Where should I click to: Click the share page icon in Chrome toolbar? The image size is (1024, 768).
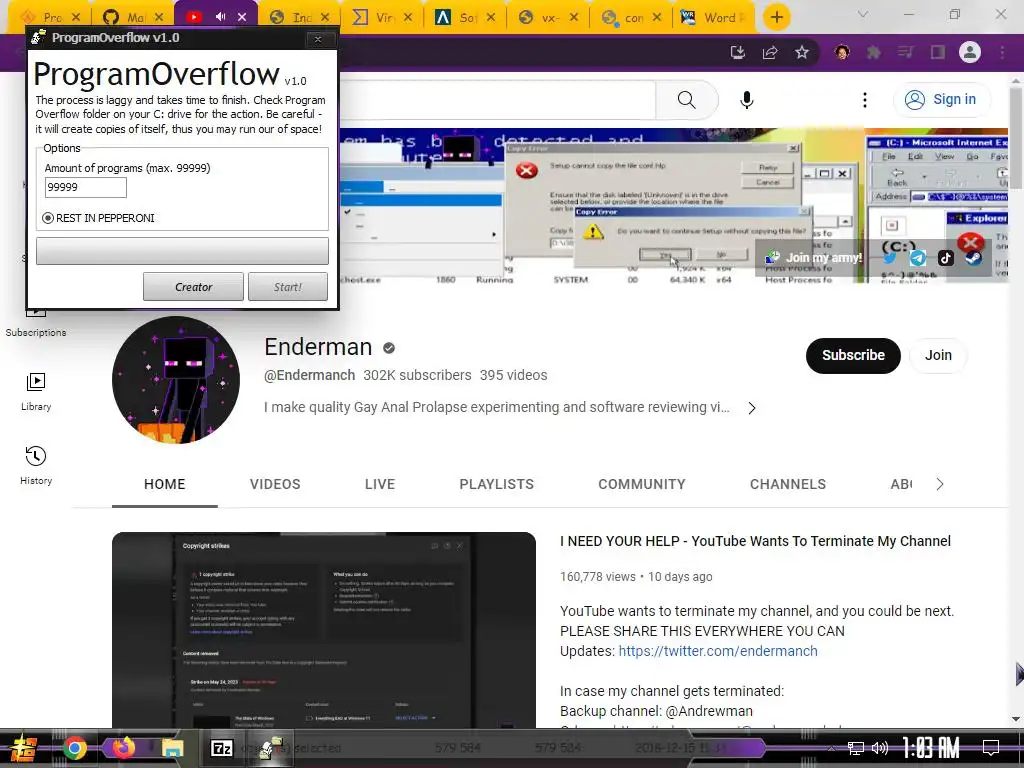tap(770, 52)
